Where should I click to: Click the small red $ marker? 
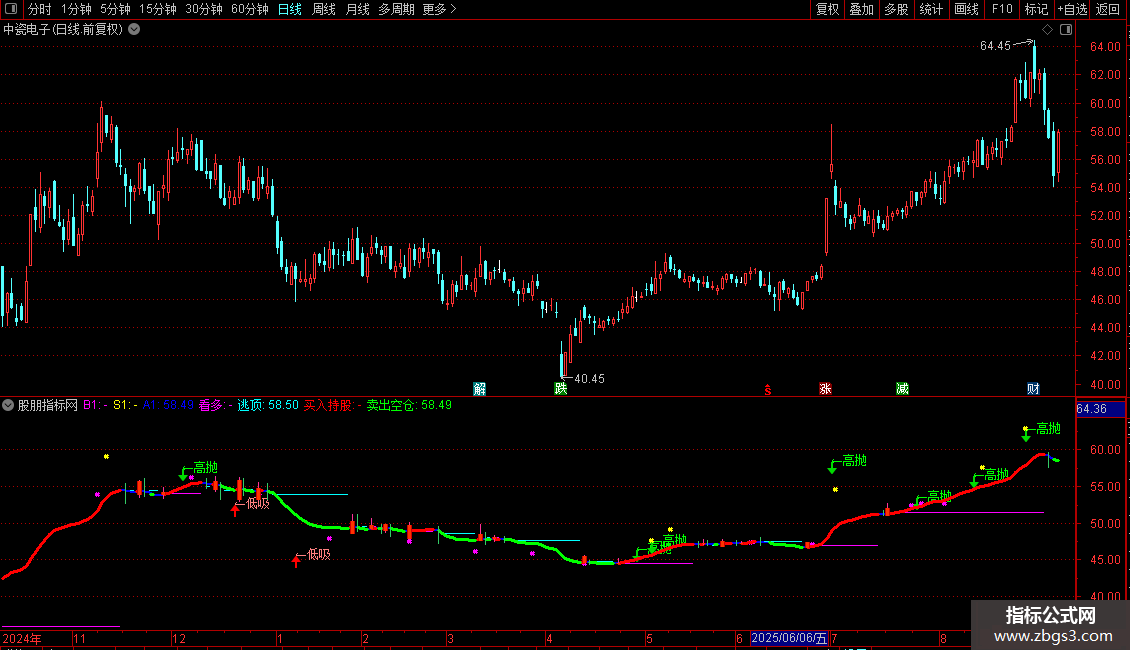point(768,390)
